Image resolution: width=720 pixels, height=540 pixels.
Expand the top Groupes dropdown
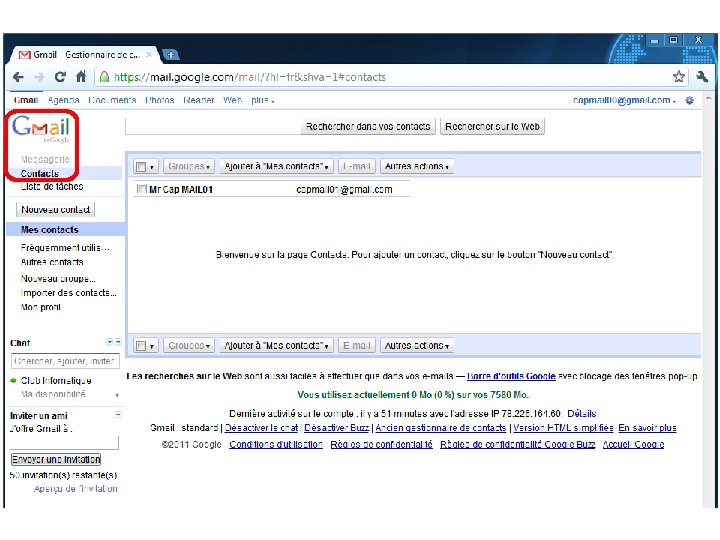[188, 166]
